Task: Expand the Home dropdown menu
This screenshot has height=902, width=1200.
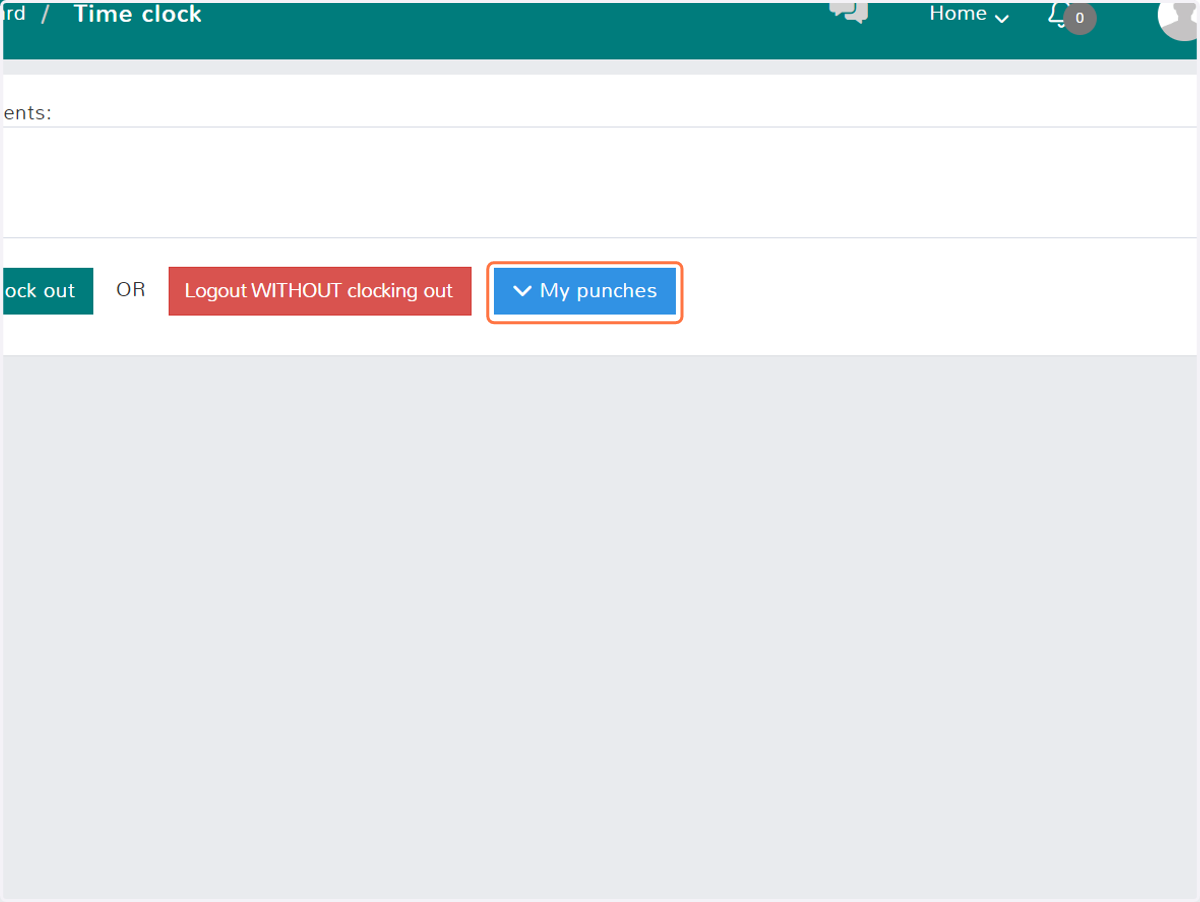Action: [x=969, y=14]
